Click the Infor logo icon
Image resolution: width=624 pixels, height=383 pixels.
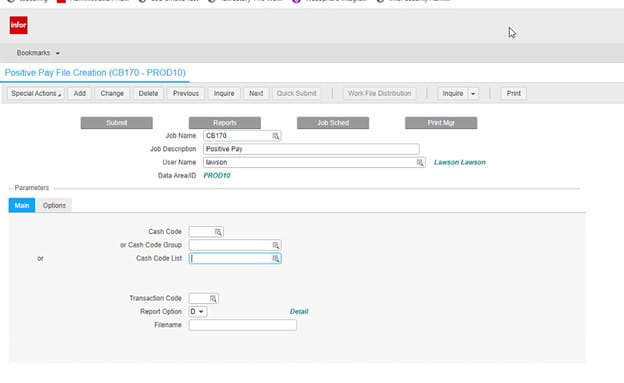19,25
